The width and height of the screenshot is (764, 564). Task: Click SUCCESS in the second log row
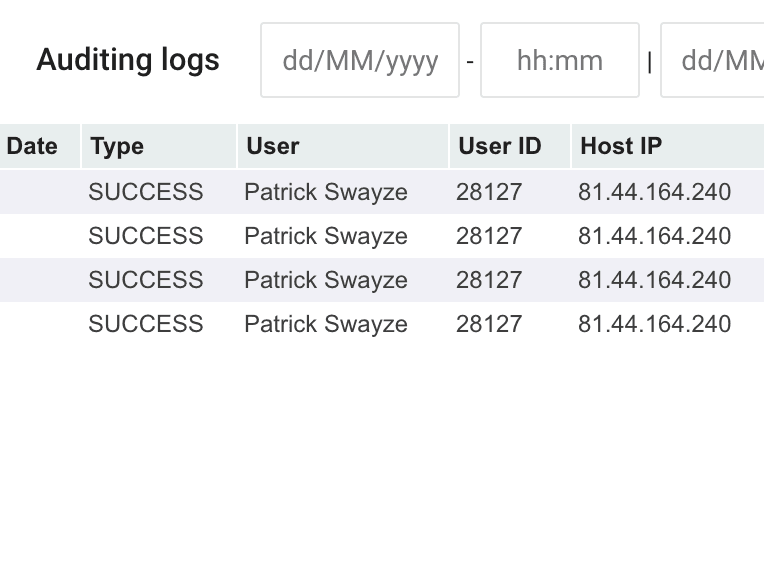146,236
